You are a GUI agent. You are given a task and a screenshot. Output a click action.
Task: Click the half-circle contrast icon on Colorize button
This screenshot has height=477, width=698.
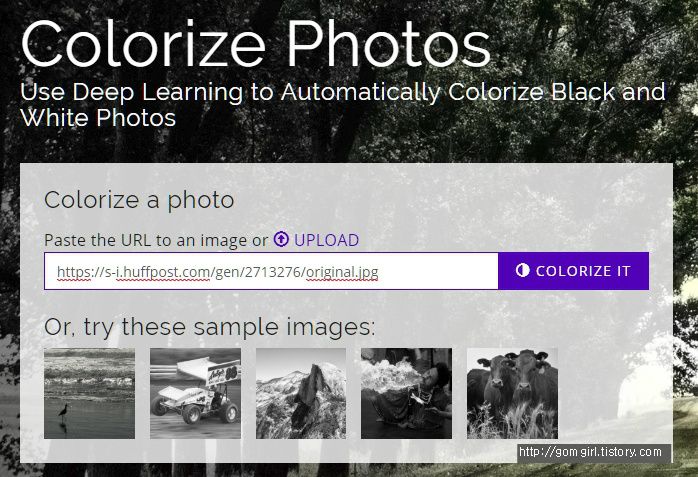pos(522,270)
